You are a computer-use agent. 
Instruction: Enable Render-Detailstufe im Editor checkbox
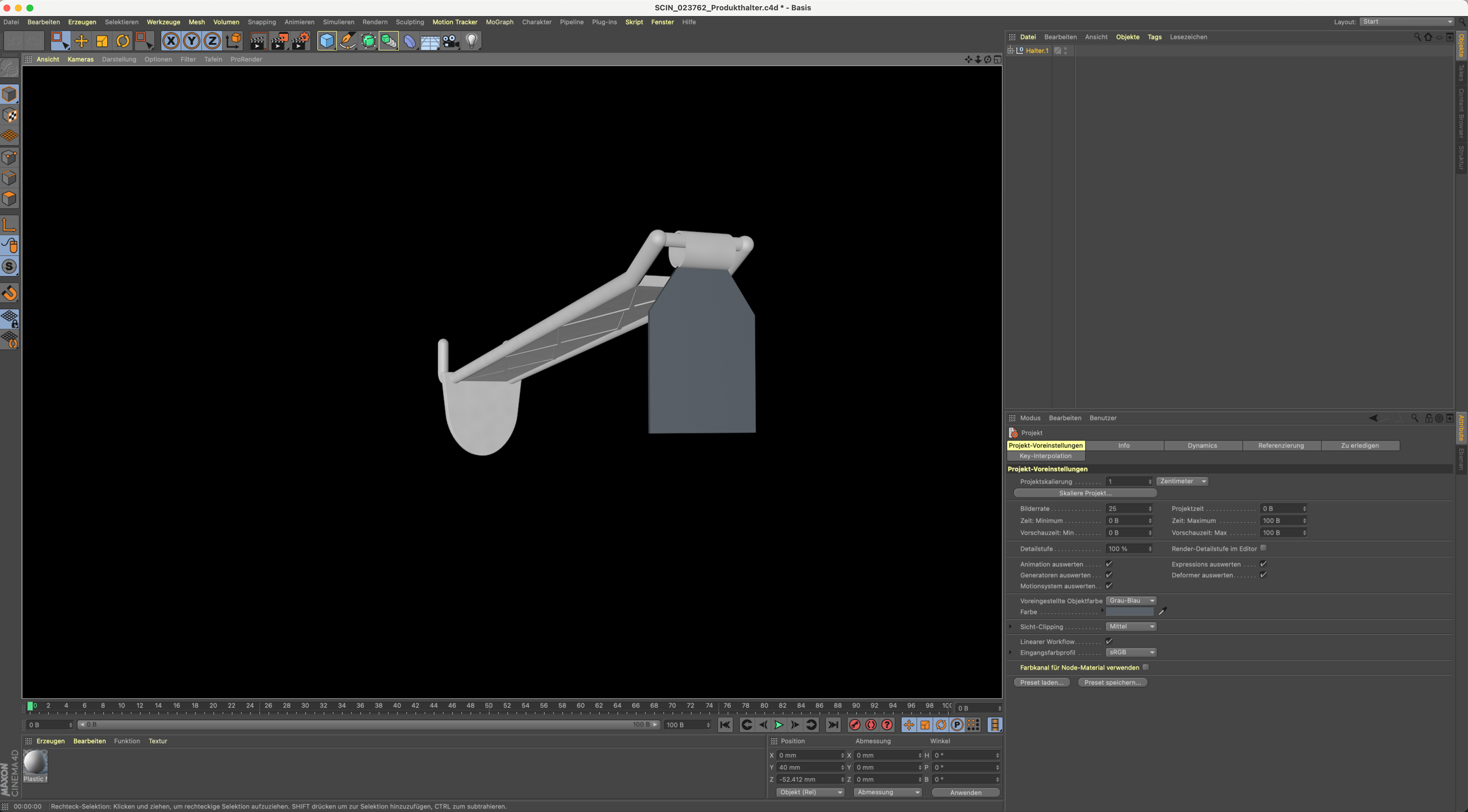(x=1263, y=547)
